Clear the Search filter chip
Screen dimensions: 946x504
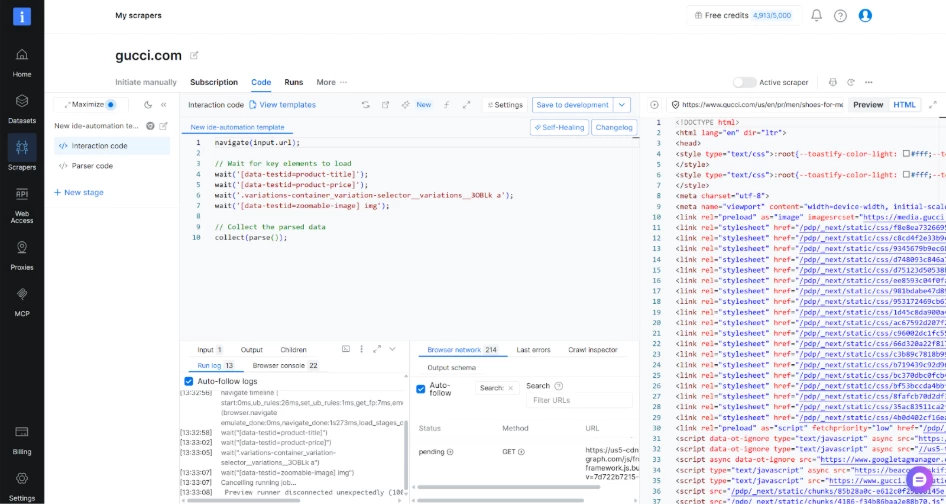pyautogui.click(x=510, y=388)
